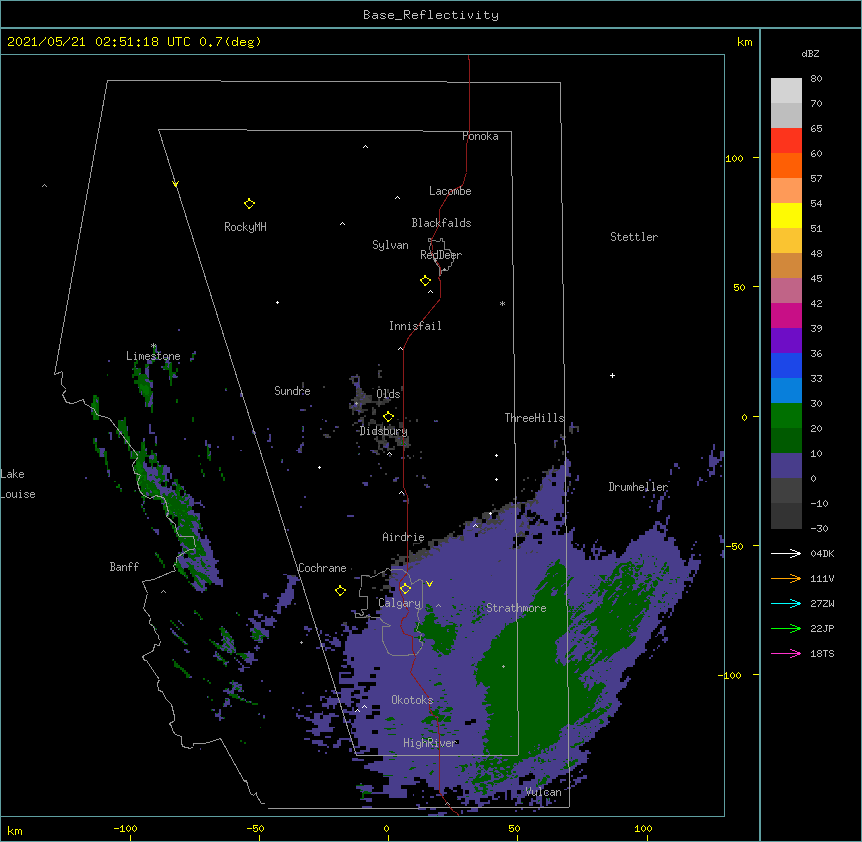The height and width of the screenshot is (842, 862).
Task: Click the Ponoka city label
Action: (x=480, y=136)
